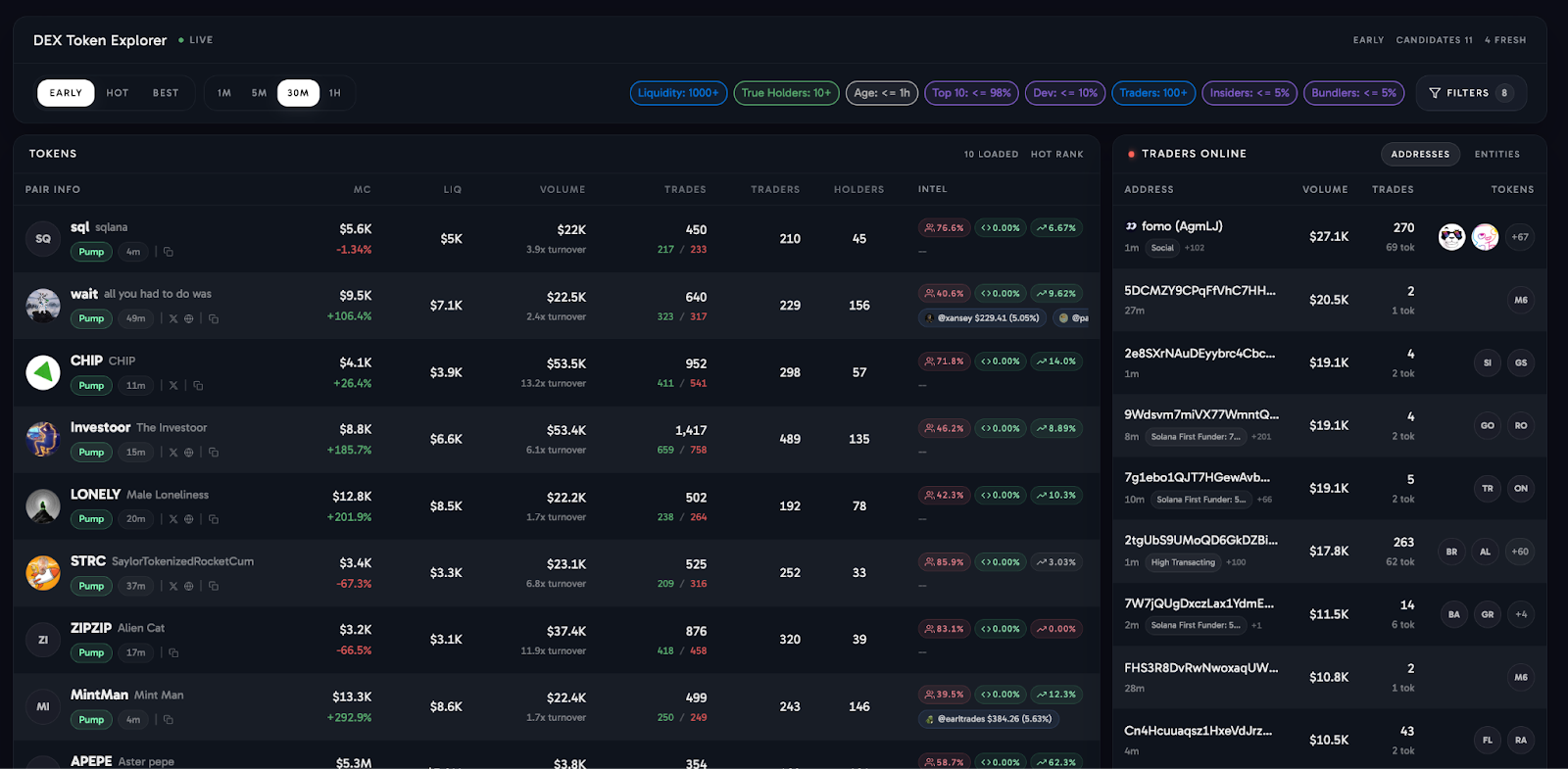The image size is (1568, 769).
Task: Copy the ZIPZIP token address
Action: click(x=173, y=652)
